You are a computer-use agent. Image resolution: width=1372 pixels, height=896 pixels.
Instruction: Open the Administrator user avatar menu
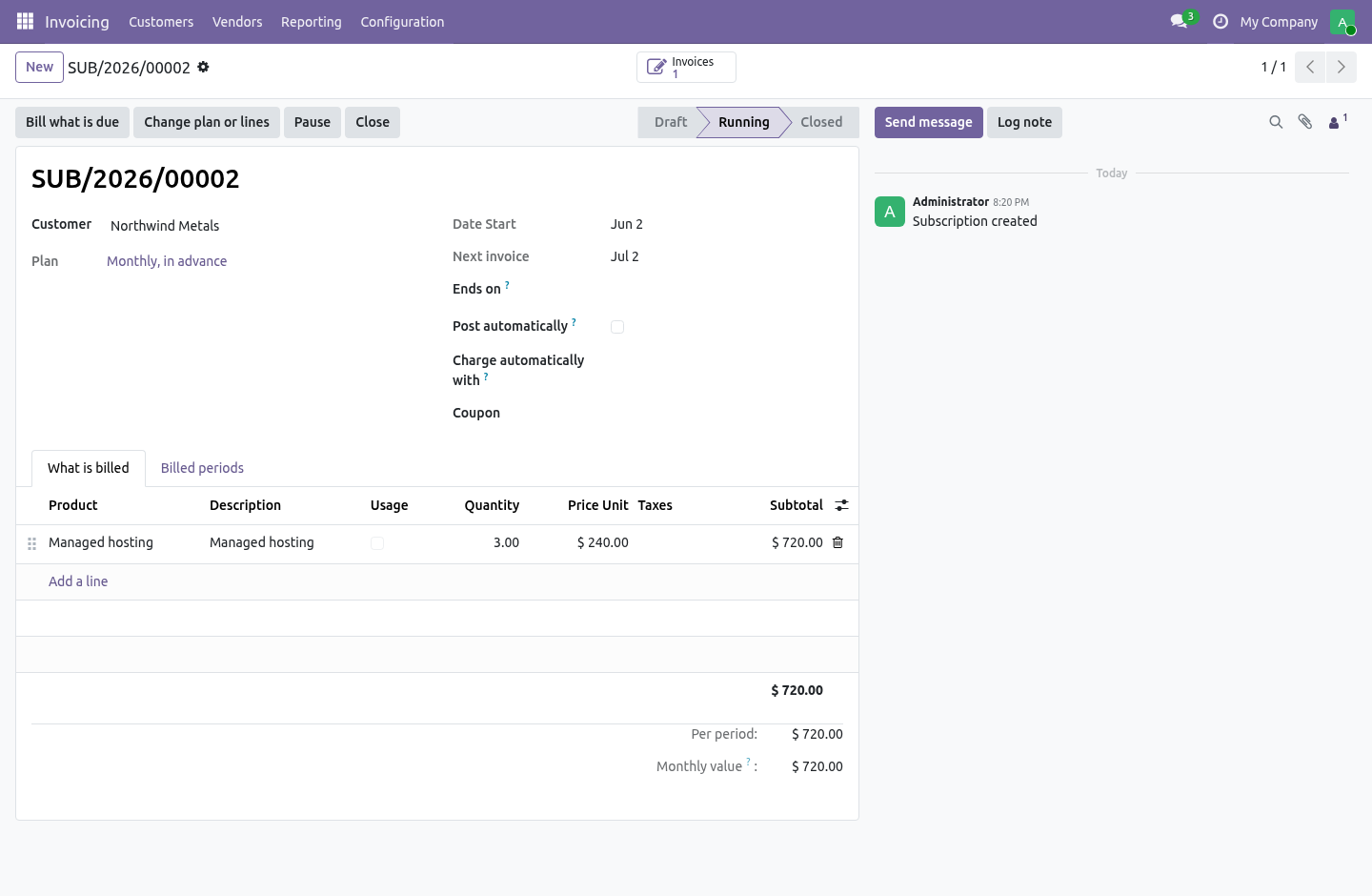point(1342,21)
